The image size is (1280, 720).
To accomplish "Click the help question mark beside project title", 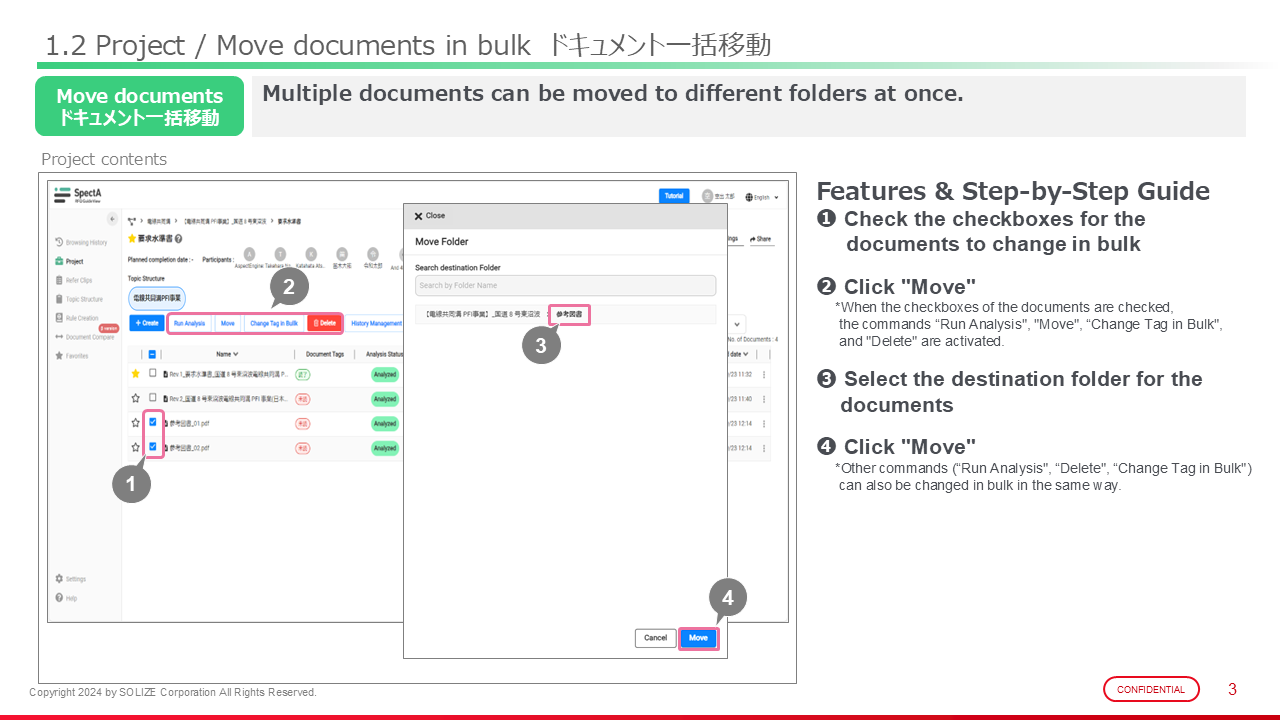I will coord(178,239).
